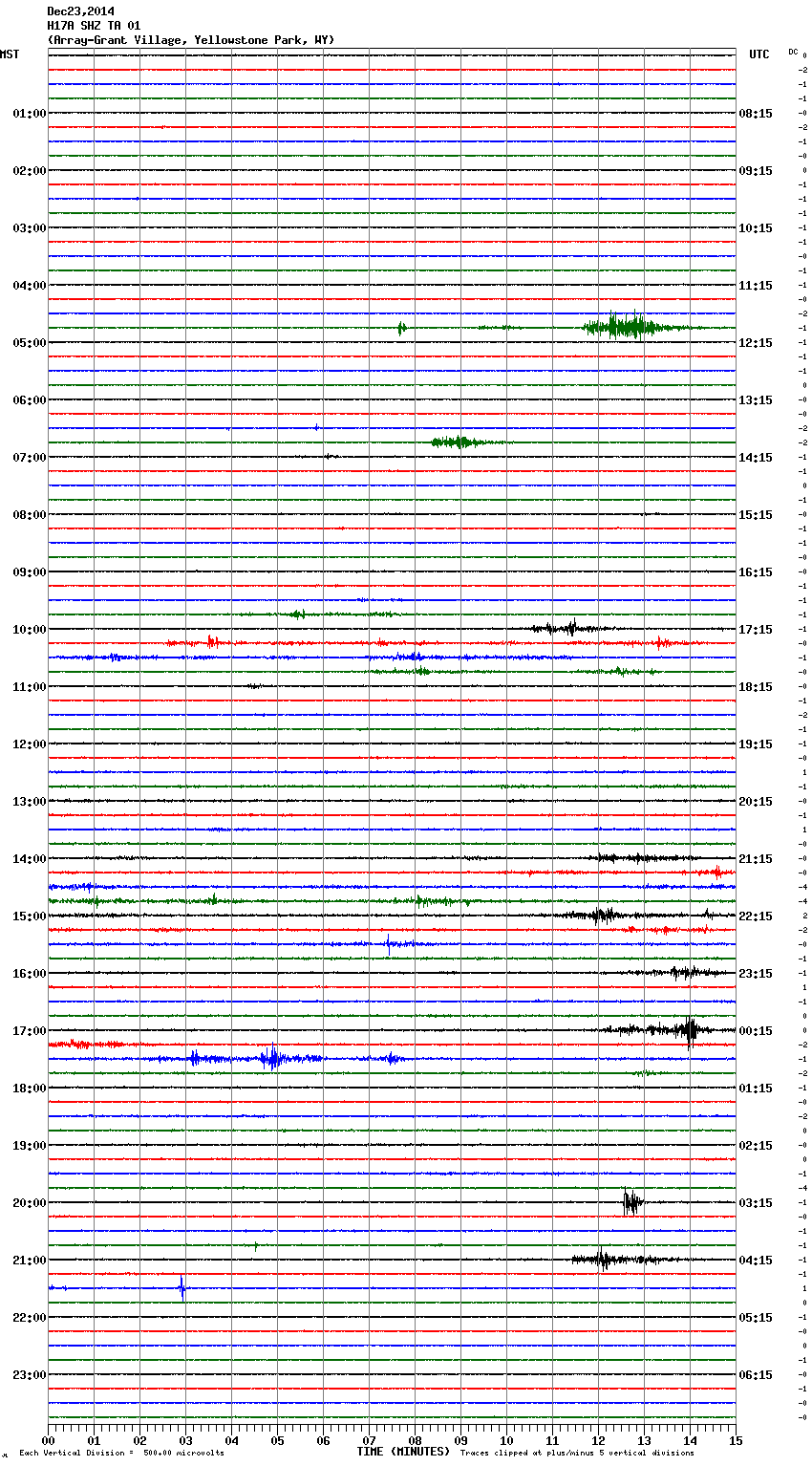Screen dimensions: 812x1466
Task: Select the 04:00 MST hour label
Action: [29, 286]
